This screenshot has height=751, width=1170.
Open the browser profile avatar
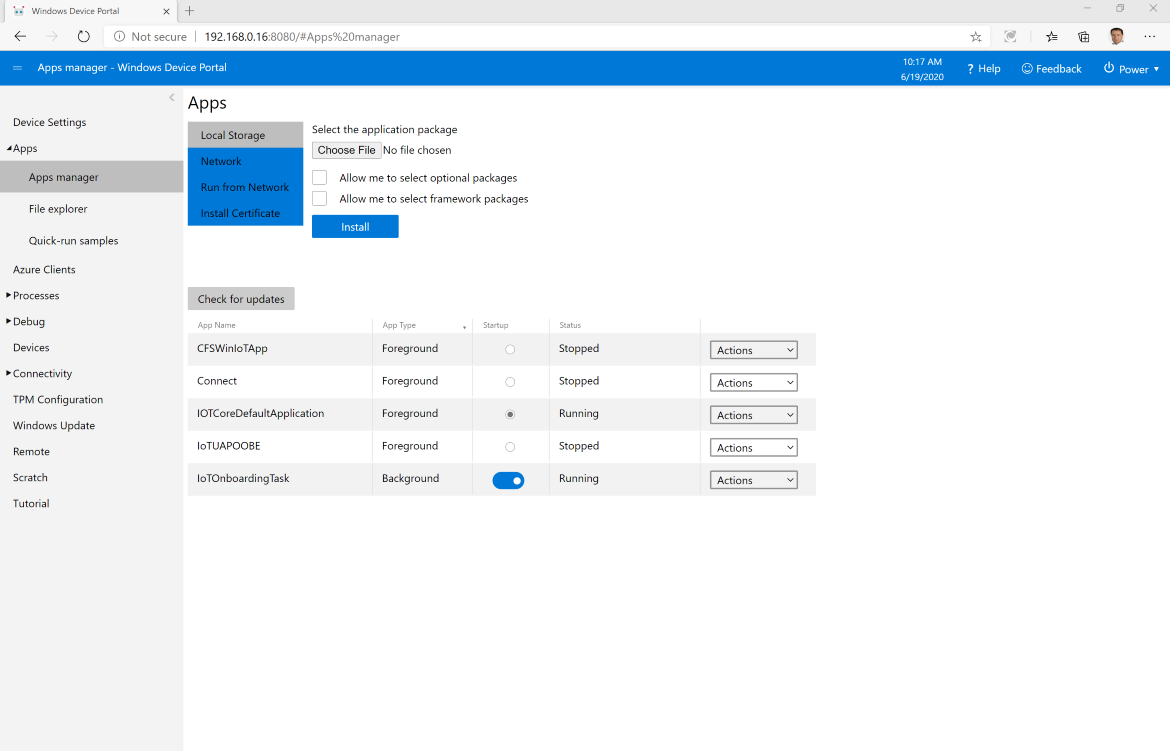point(1116,37)
